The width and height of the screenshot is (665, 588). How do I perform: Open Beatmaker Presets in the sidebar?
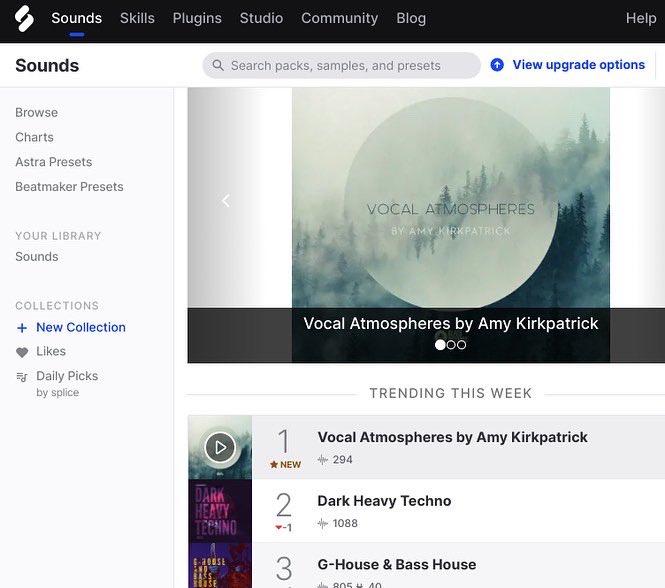coord(69,187)
